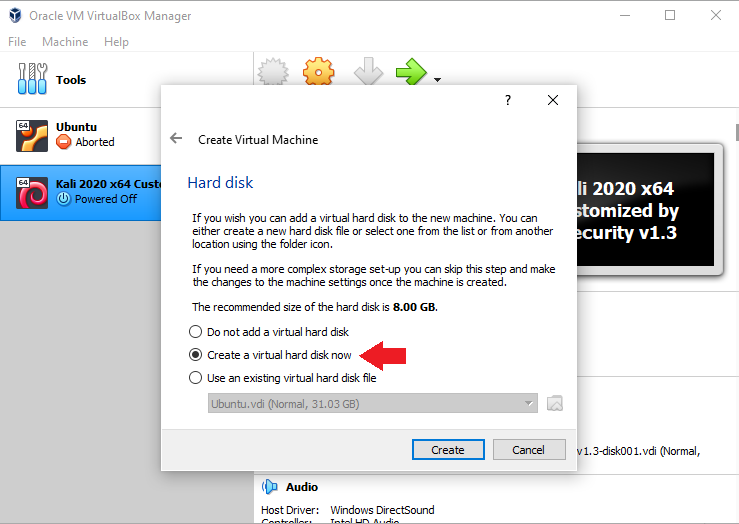
Task: Click the disk001.vdi storage text
Action: point(639,451)
